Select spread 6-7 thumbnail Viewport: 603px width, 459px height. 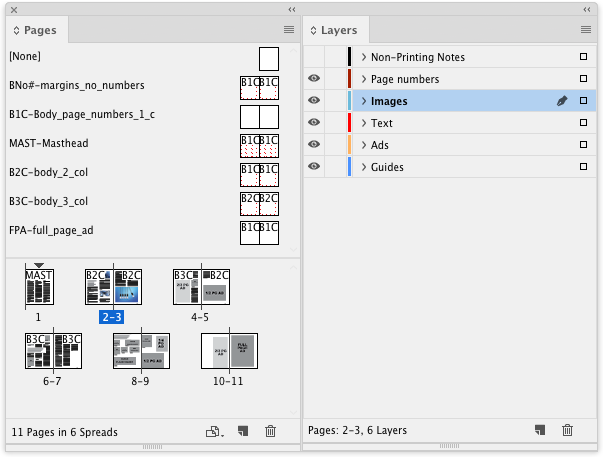click(x=53, y=351)
